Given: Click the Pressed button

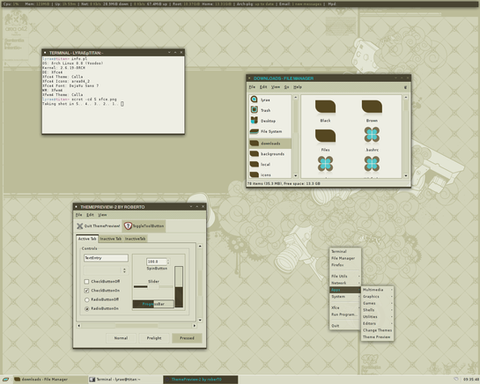Looking at the screenshot, I should 187,338.
